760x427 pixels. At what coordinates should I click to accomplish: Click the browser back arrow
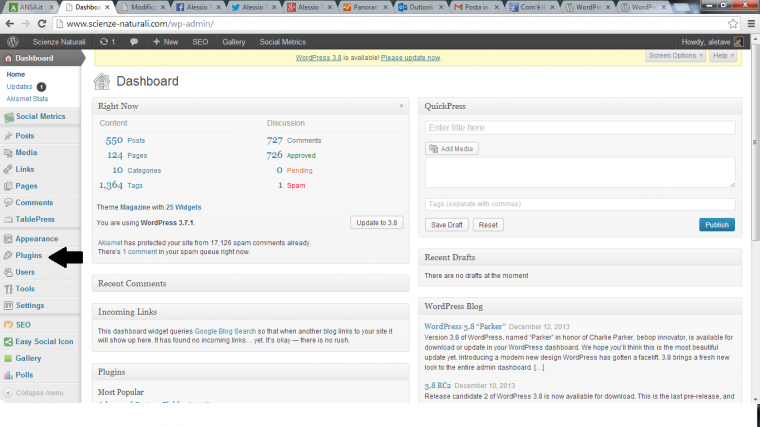[10, 23]
